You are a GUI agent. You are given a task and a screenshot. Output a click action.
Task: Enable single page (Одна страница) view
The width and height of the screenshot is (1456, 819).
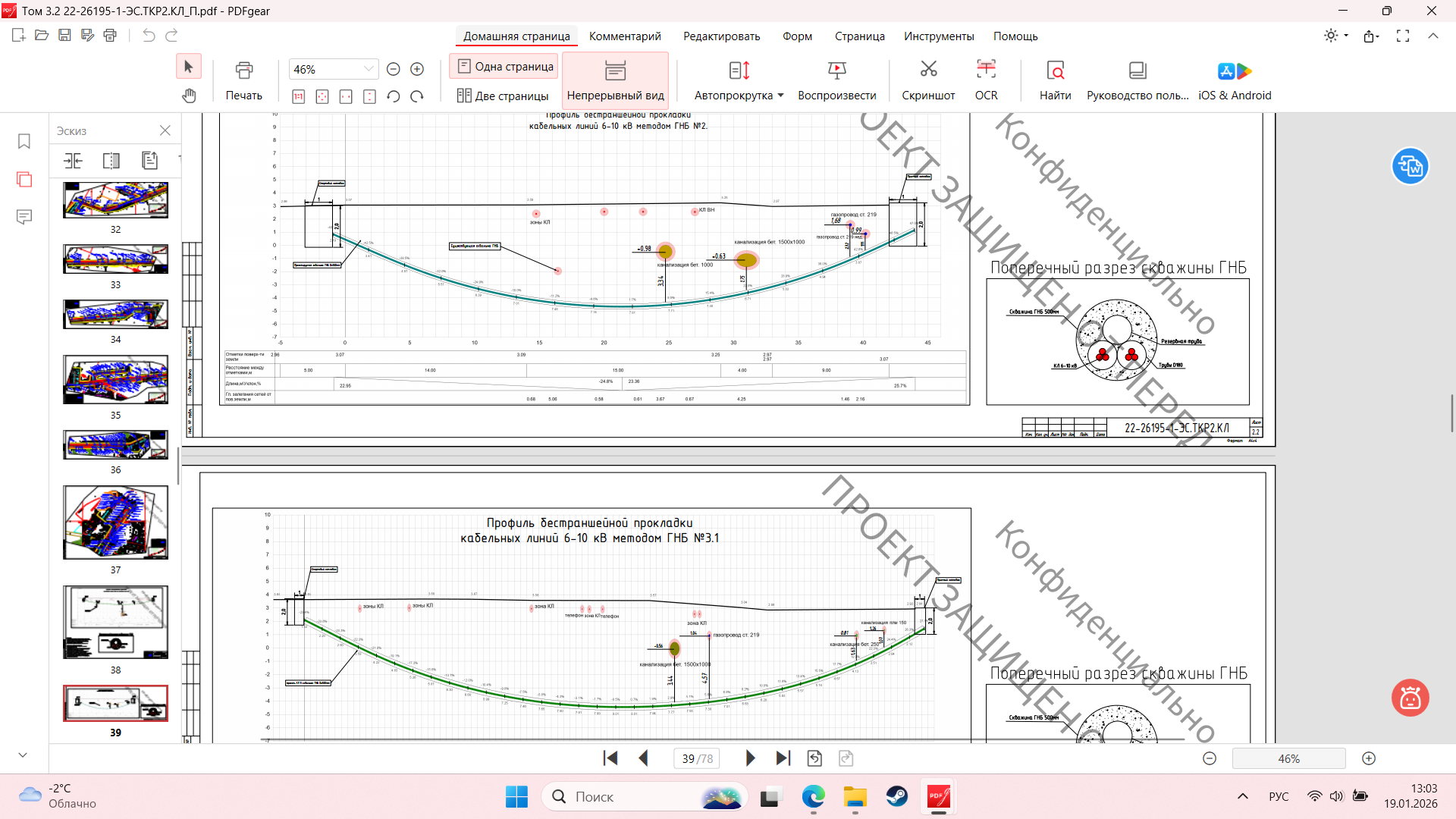pyautogui.click(x=505, y=67)
